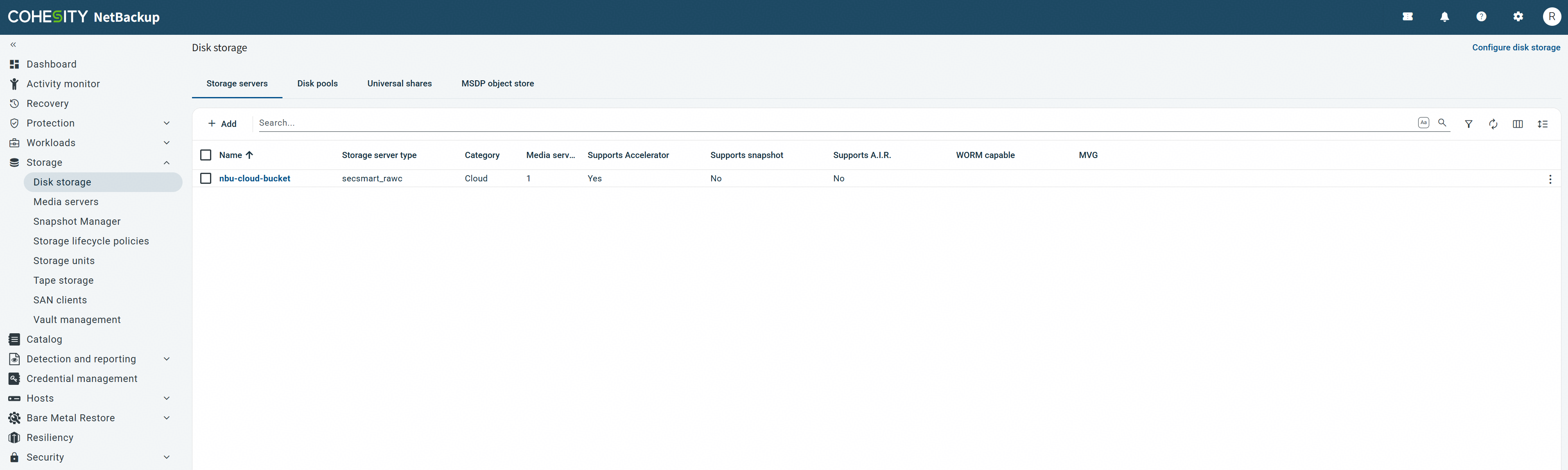The height and width of the screenshot is (470, 1568).
Task: Click the secsmart_rawc cell
Action: [372, 179]
